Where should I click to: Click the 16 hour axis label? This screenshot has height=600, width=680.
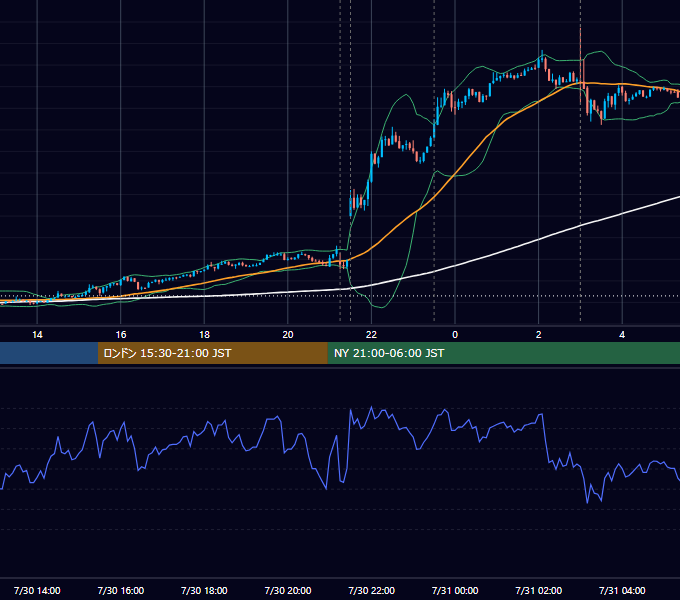point(121,335)
